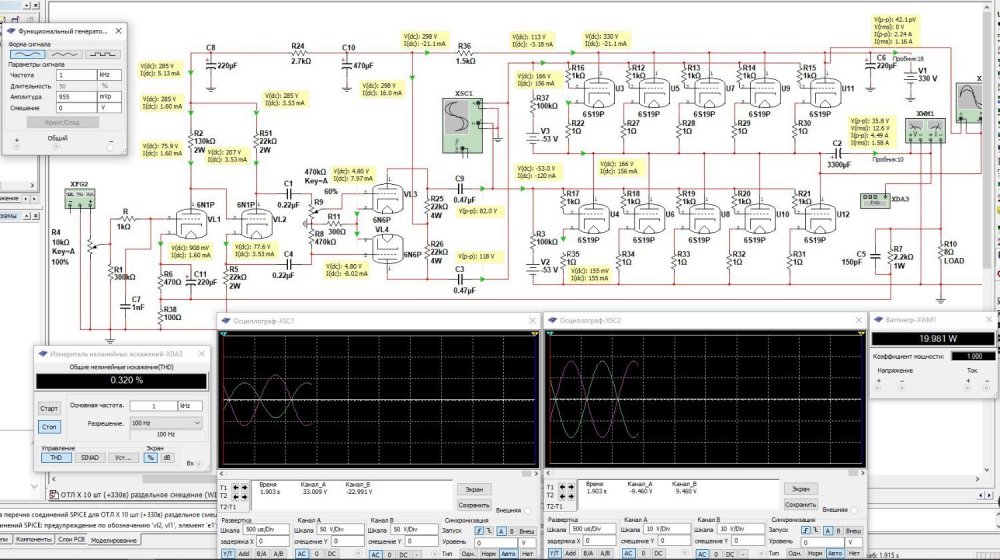Image resolution: width=1000 pixels, height=560 pixels.
Task: Switch distortion analyzer to SINAD mode
Action: (x=88, y=457)
